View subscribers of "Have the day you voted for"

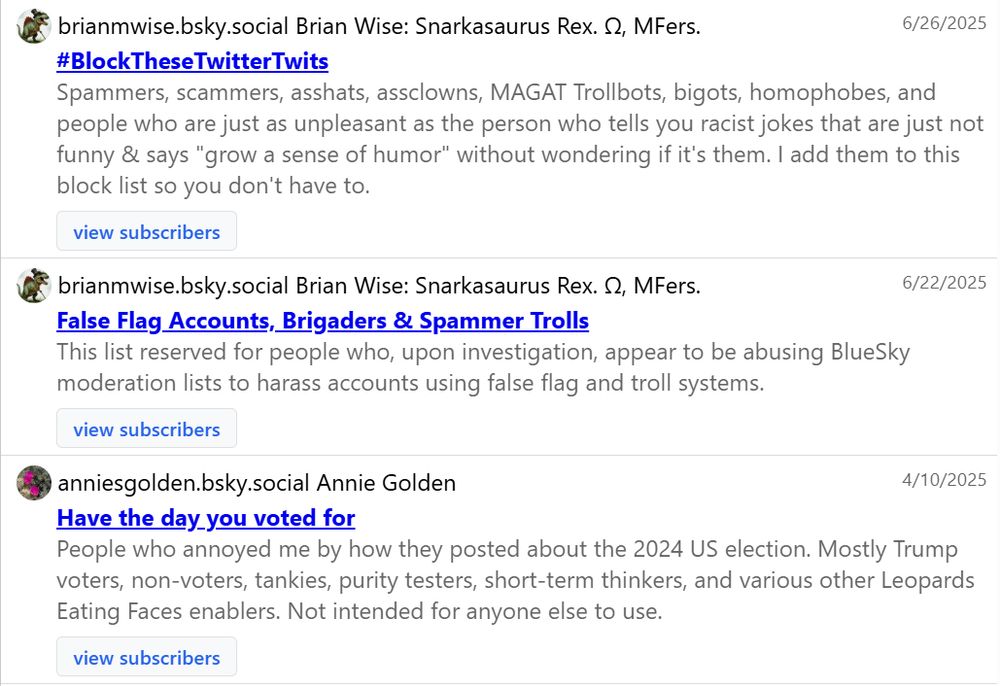[x=146, y=658]
